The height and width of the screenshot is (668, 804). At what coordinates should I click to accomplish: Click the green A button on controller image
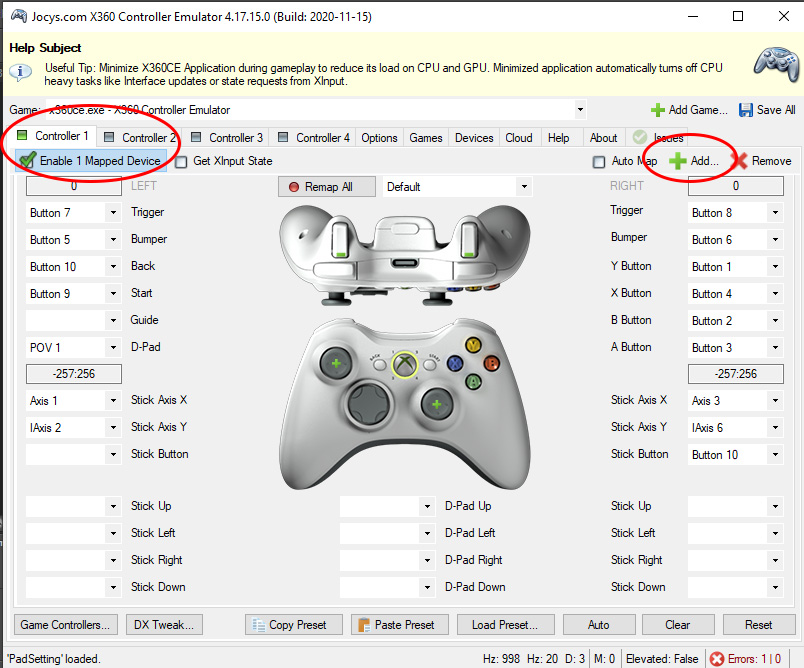(473, 381)
